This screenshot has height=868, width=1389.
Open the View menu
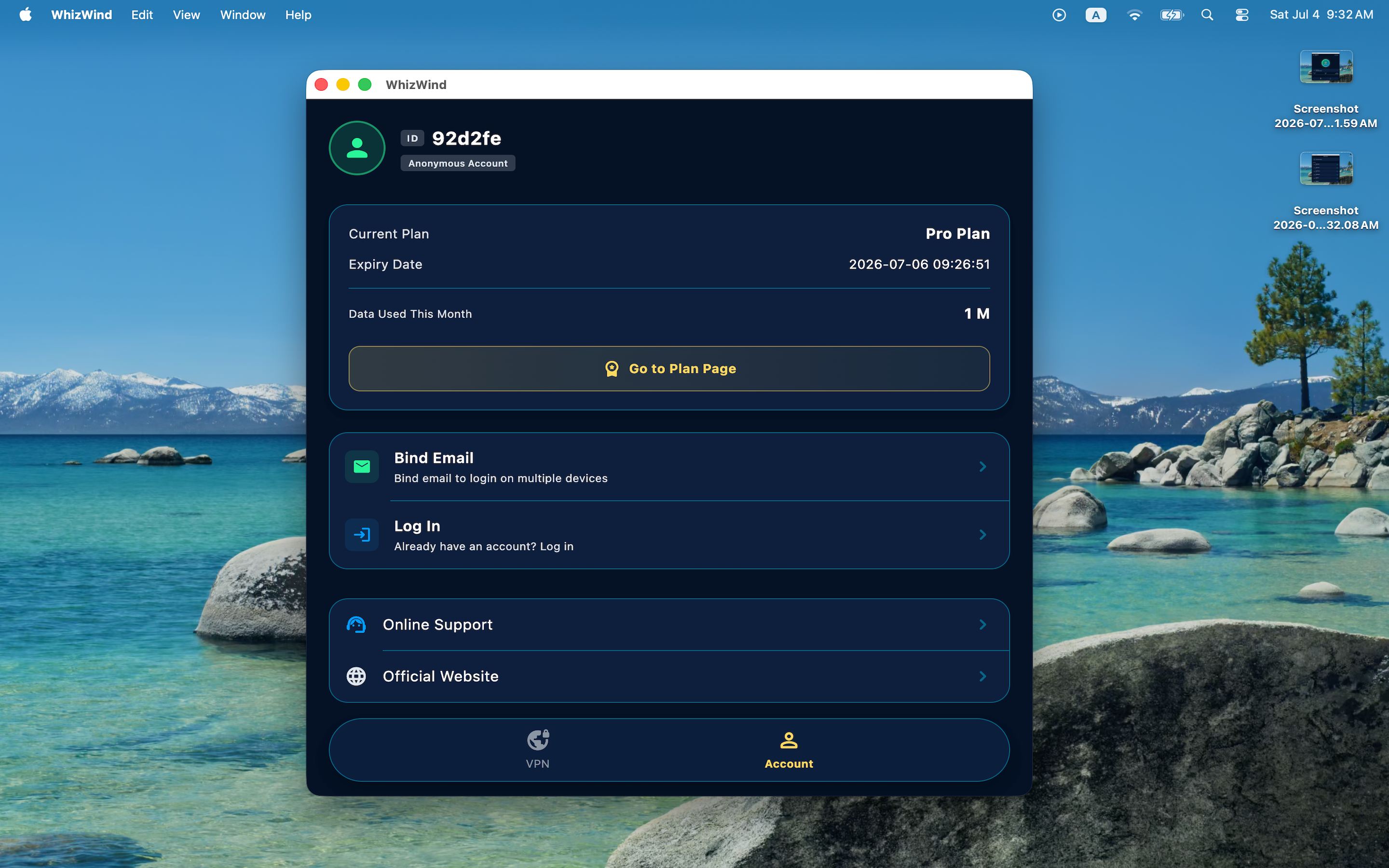pyautogui.click(x=187, y=15)
